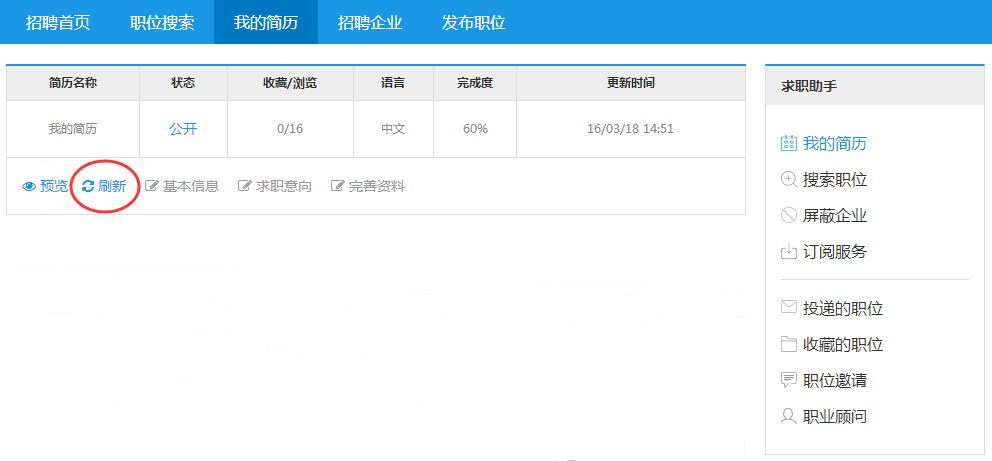Click the magnifier icon for 搜索职位

(x=788, y=179)
